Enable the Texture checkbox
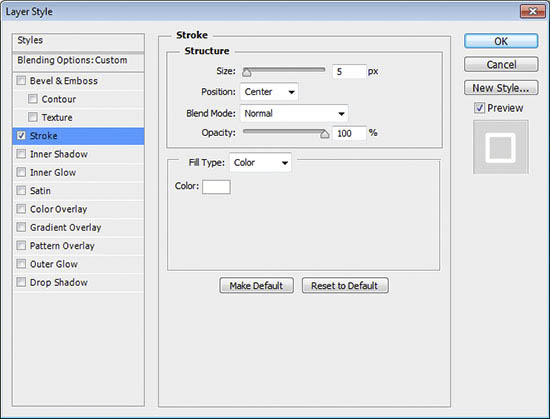 coord(33,117)
